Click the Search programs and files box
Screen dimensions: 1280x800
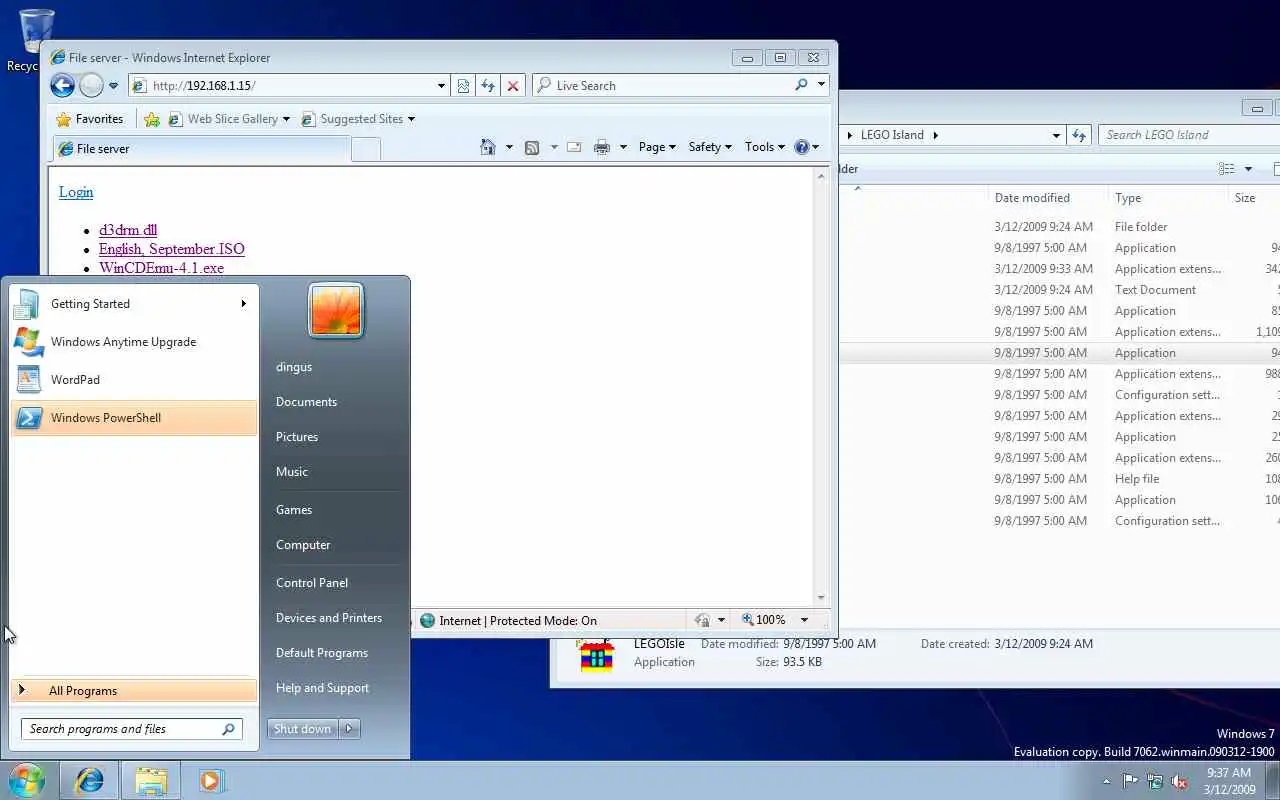click(132, 729)
